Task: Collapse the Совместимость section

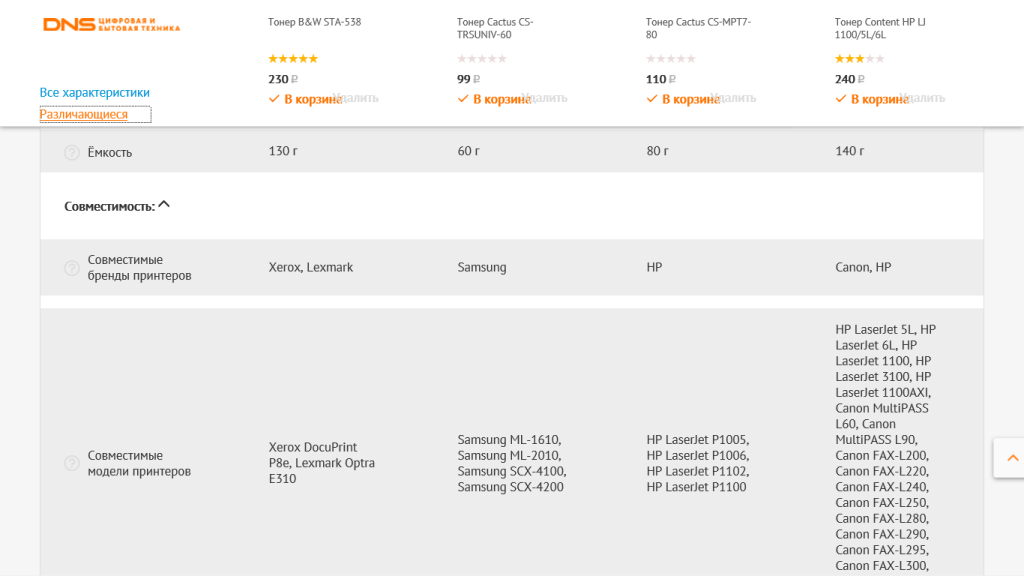Action: pos(164,205)
